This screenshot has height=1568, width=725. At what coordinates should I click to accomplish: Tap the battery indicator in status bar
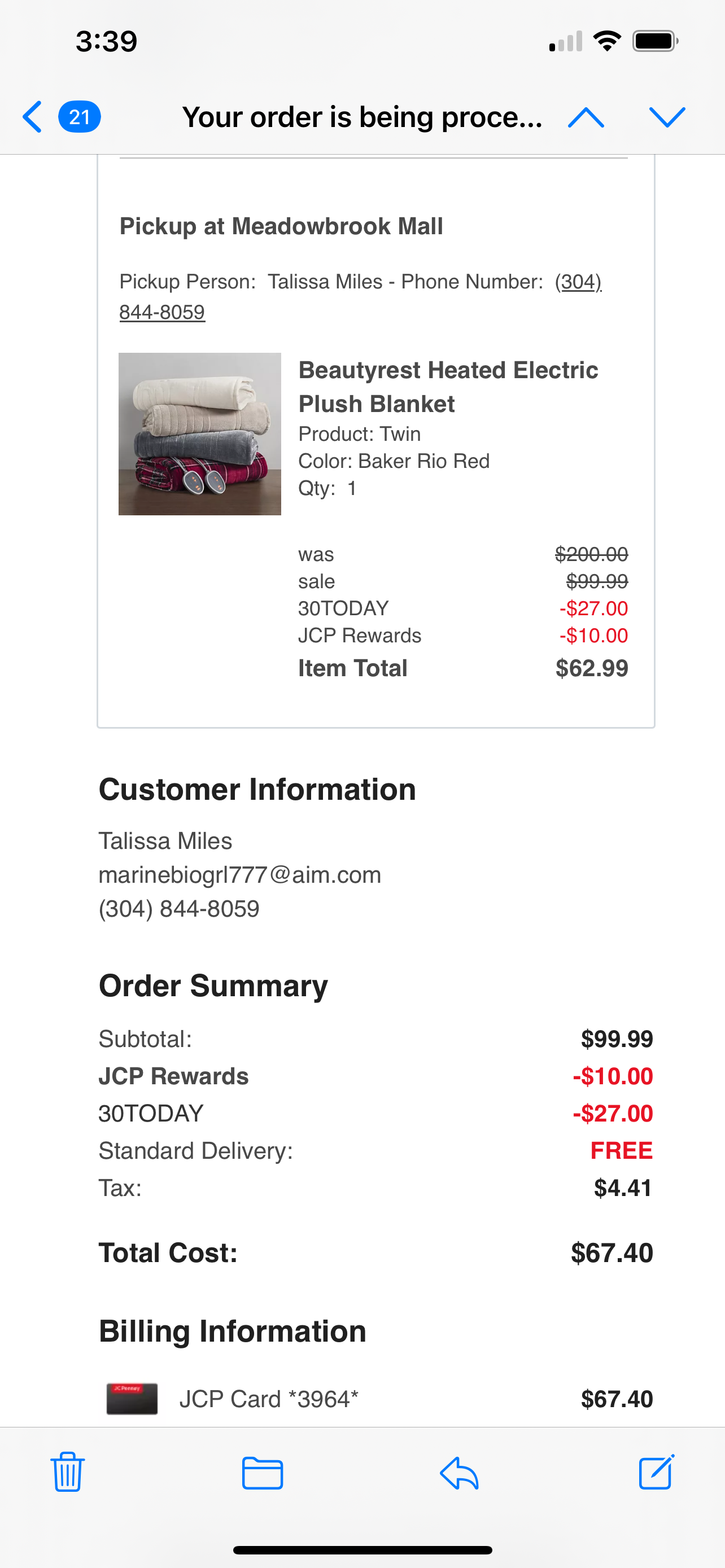(656, 41)
